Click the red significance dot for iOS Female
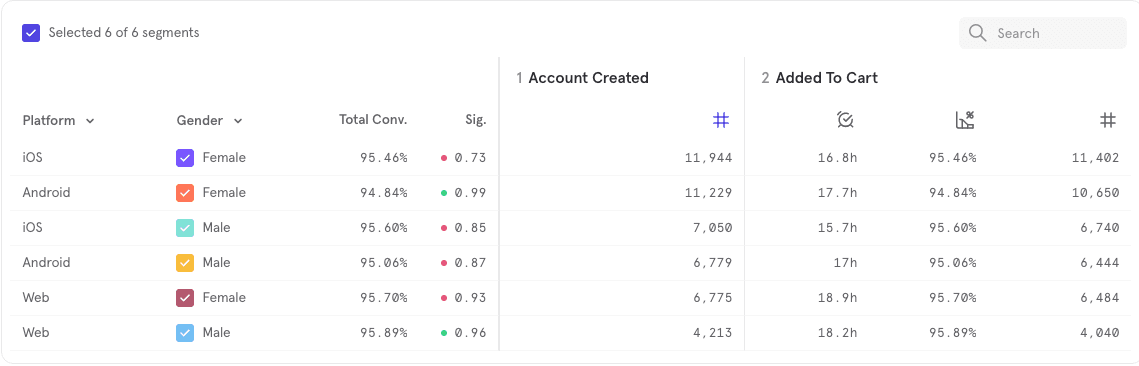This screenshot has width=1139, height=366. tap(443, 158)
